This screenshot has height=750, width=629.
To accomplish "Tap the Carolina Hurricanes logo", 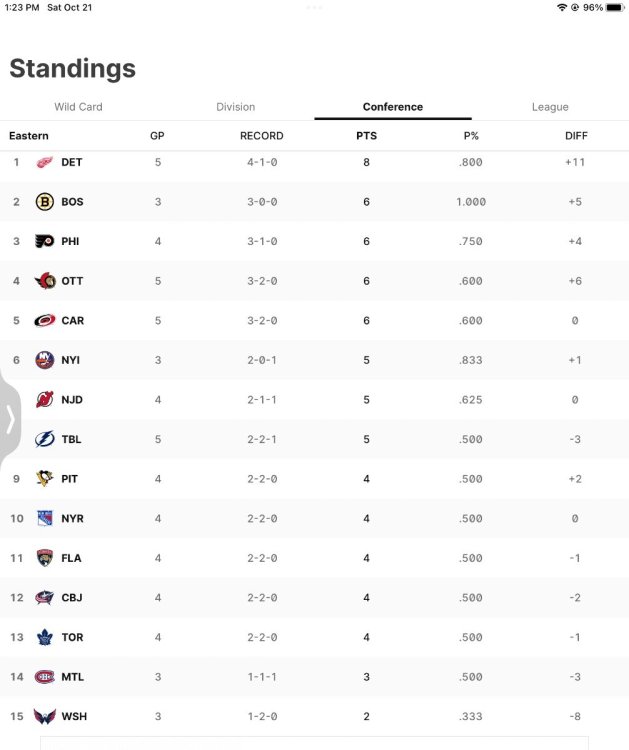I will [45, 321].
